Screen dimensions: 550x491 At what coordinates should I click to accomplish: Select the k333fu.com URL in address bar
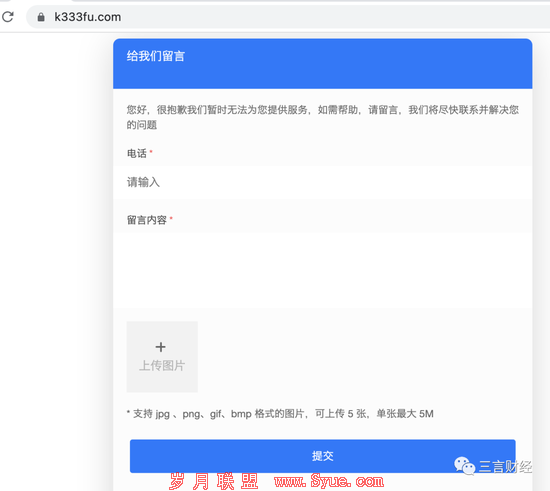87,17
